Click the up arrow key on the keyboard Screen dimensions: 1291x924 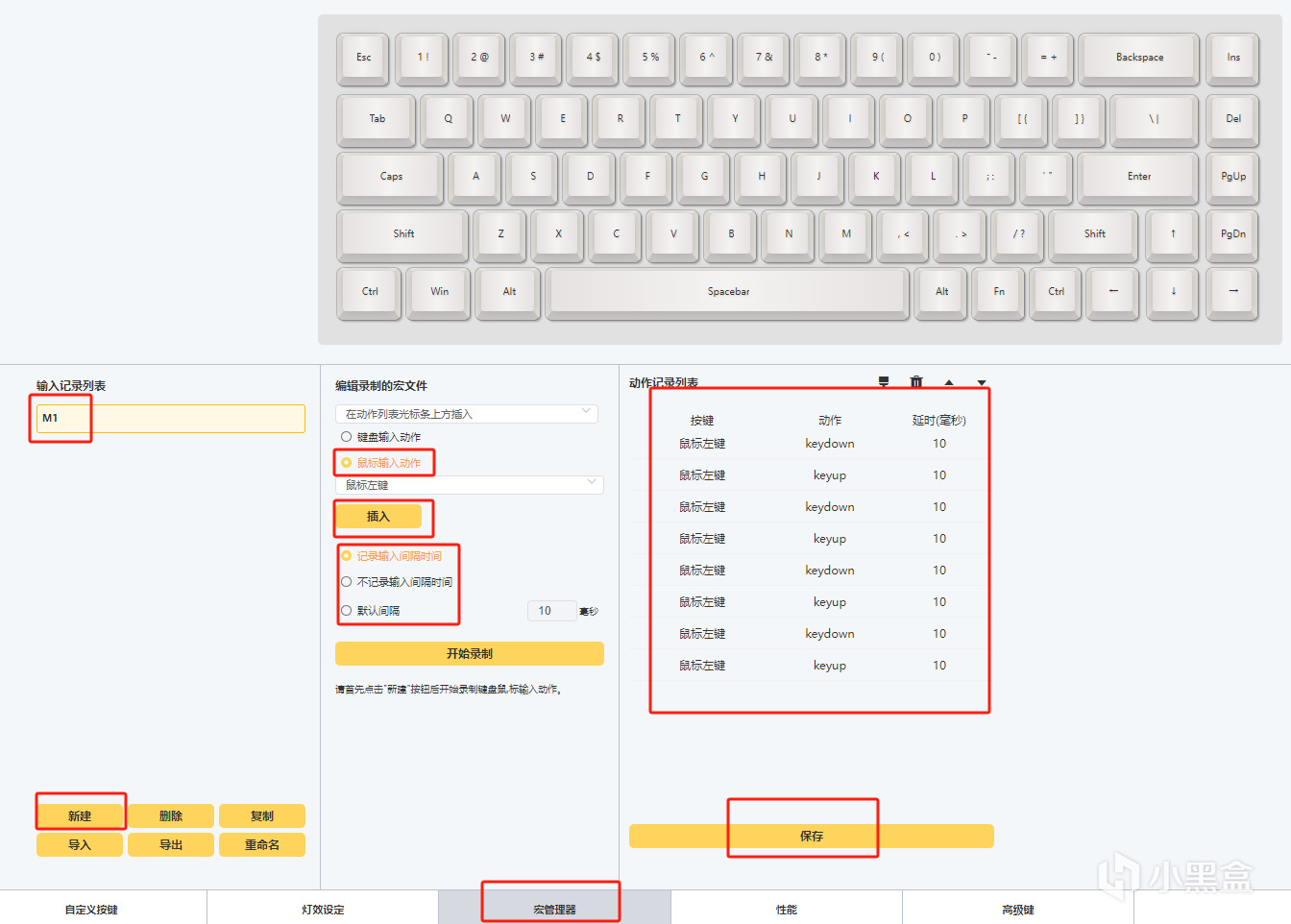click(1173, 234)
